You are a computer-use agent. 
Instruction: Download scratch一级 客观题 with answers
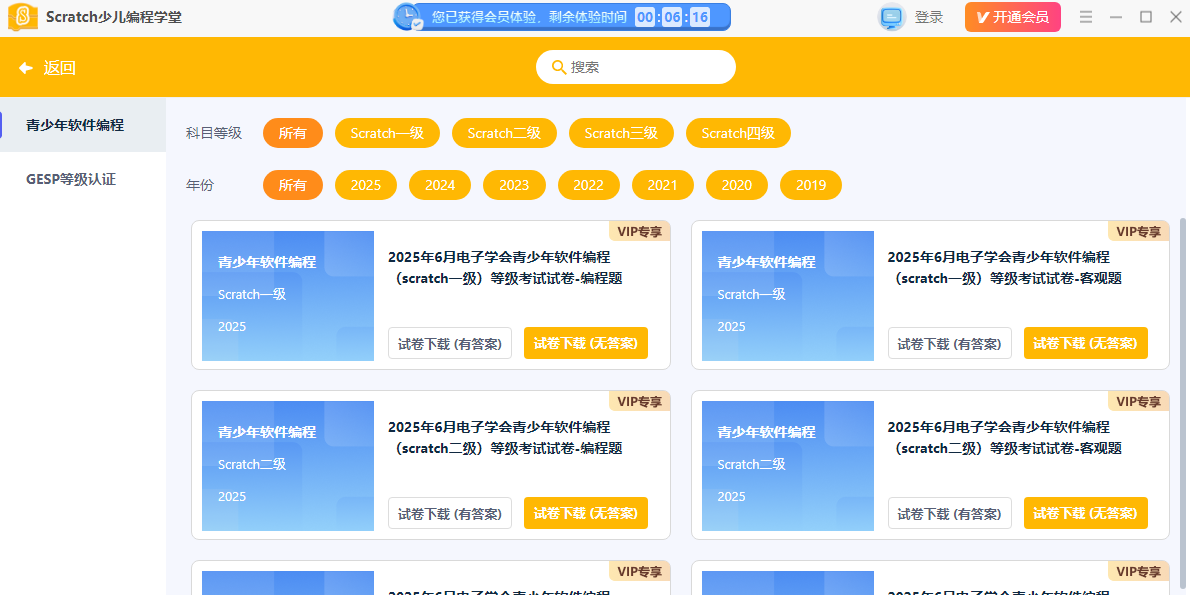[x=950, y=343]
